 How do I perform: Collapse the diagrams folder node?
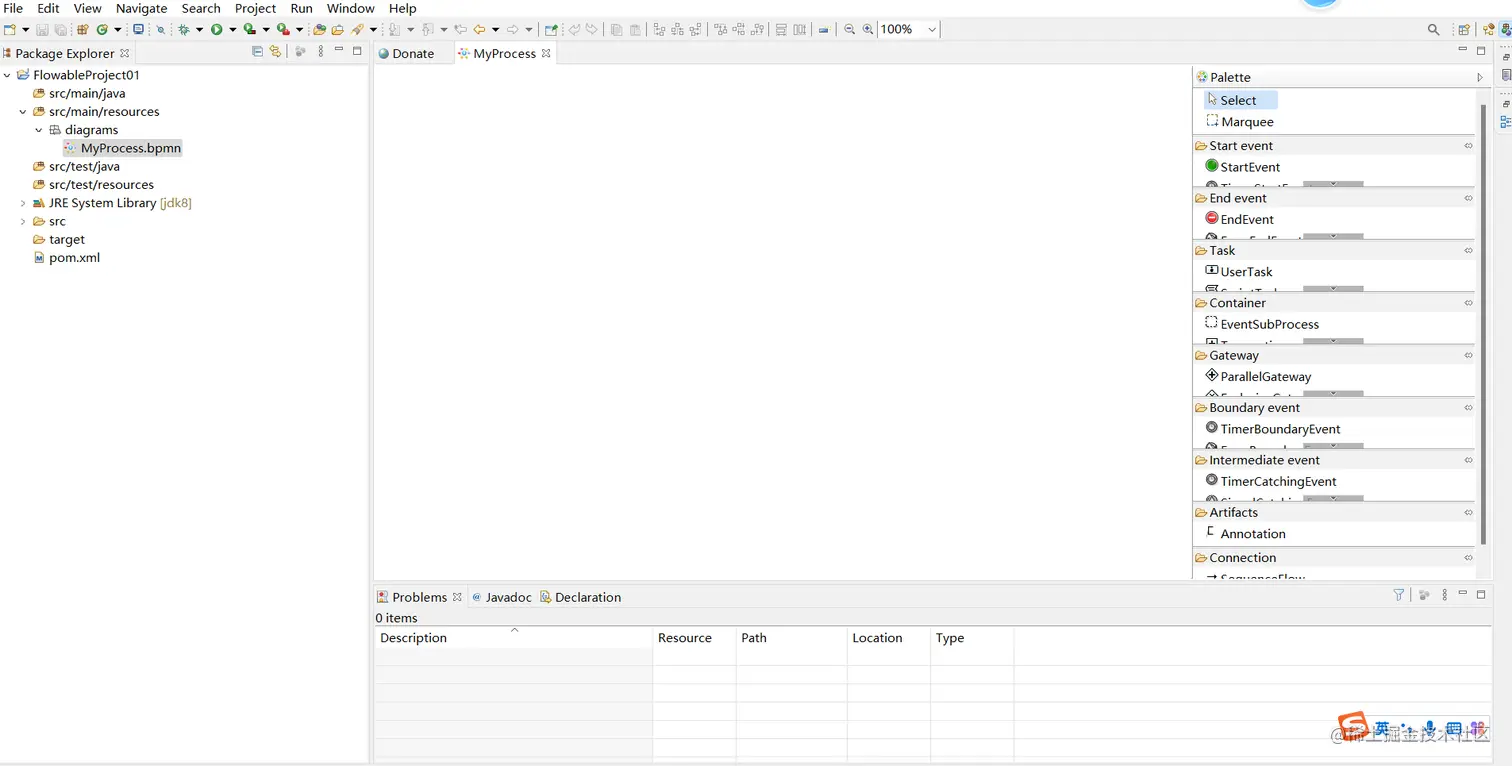coord(39,130)
